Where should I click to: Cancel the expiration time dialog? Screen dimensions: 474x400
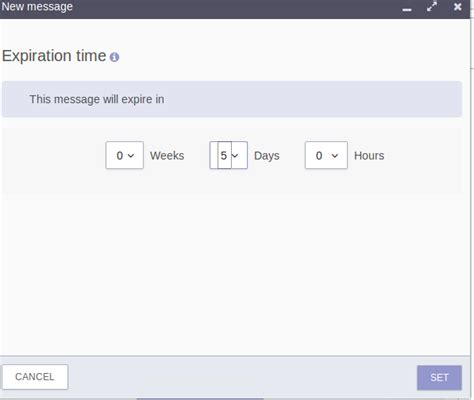click(x=35, y=377)
